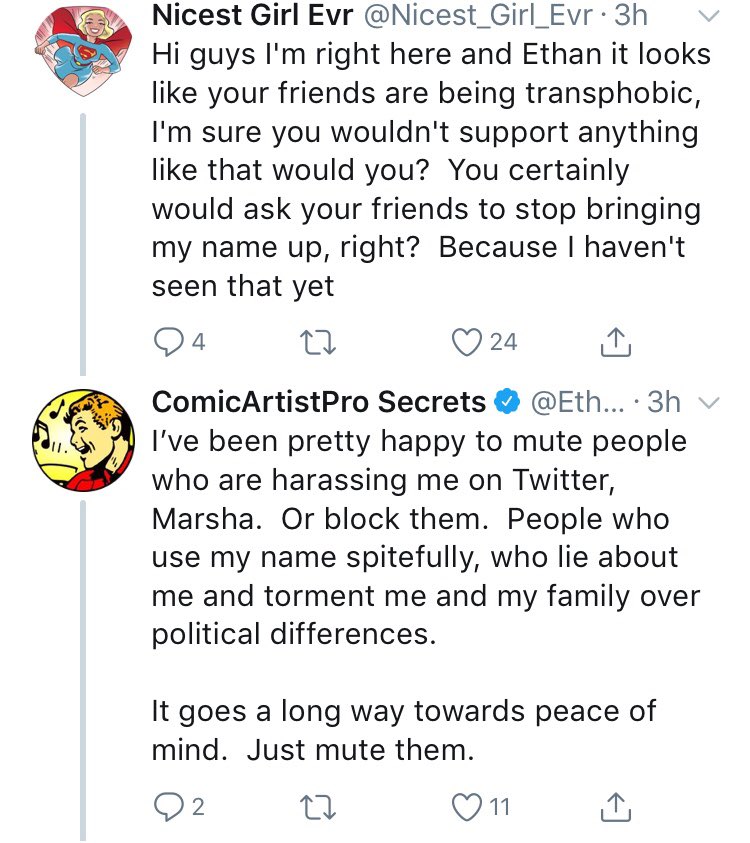Open the tweet about muting harassers
Screen dimensions: 750x843
pyautogui.click(x=420, y=560)
